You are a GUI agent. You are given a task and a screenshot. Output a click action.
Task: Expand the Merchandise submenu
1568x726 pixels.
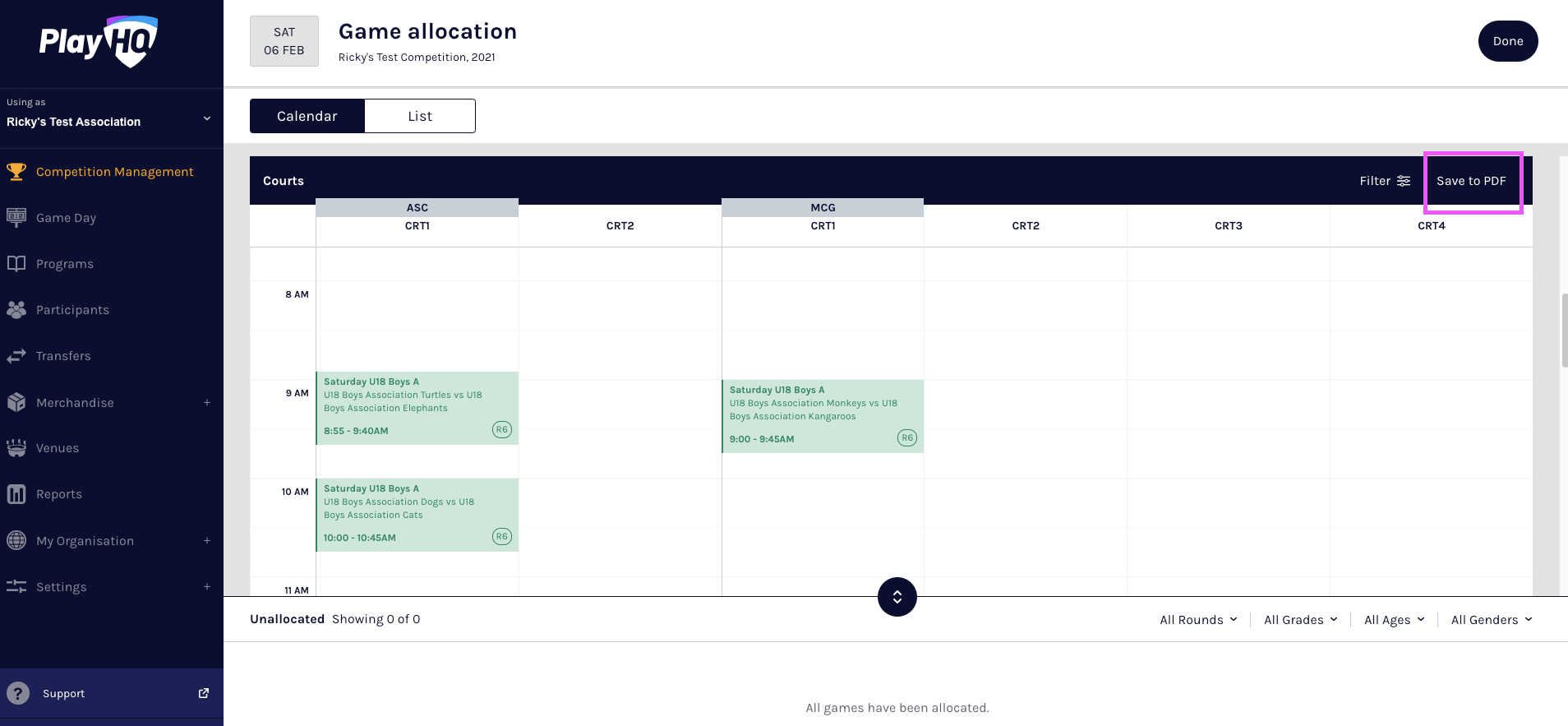click(207, 403)
